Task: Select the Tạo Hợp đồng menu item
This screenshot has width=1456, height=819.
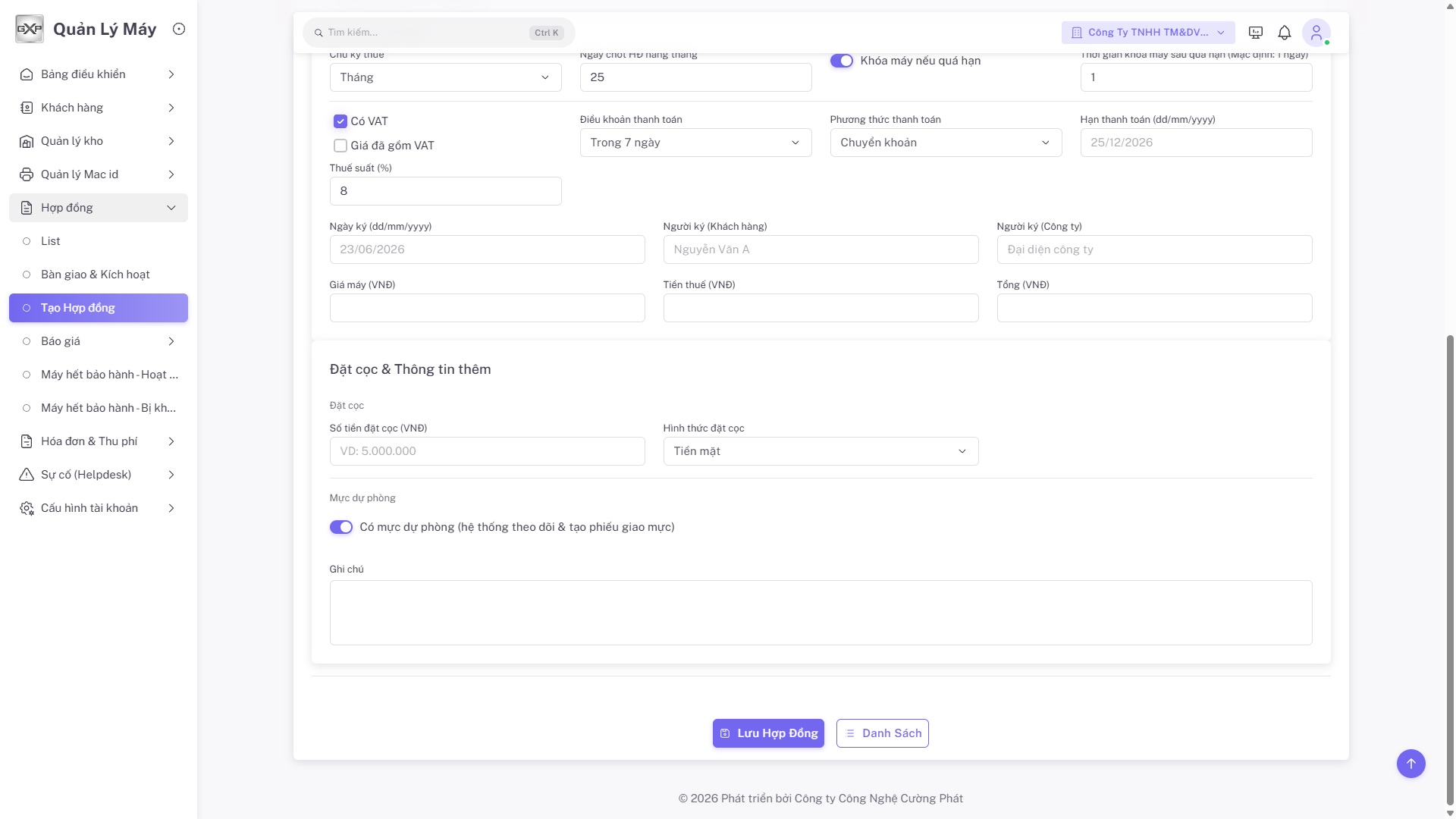Action: 99,308
